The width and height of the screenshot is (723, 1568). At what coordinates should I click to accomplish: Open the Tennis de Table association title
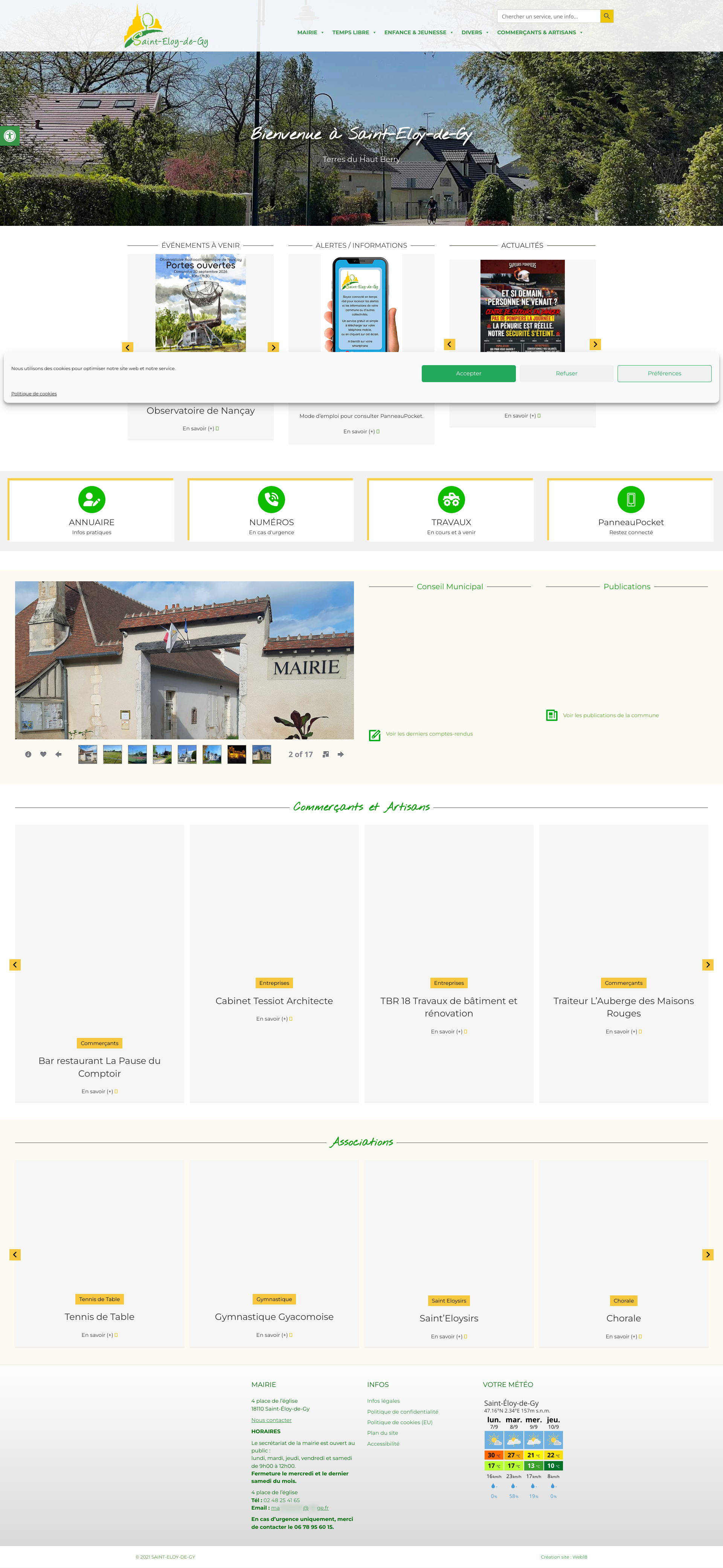pyautogui.click(x=99, y=1317)
